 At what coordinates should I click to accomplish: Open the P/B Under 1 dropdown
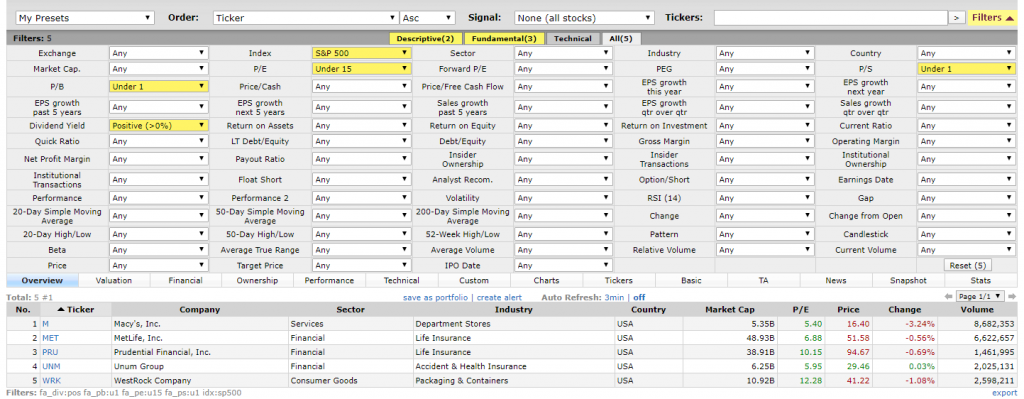click(159, 86)
